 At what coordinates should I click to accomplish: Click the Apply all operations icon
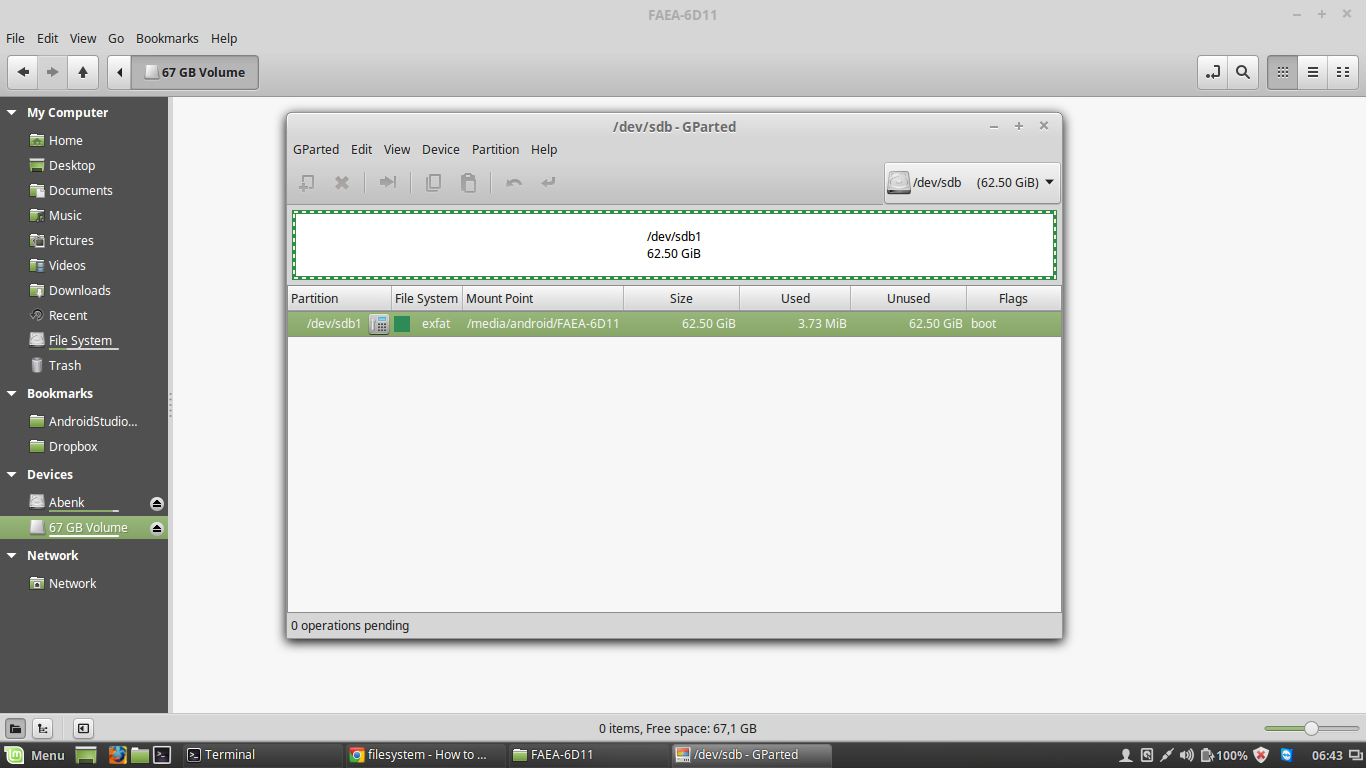tap(548, 183)
